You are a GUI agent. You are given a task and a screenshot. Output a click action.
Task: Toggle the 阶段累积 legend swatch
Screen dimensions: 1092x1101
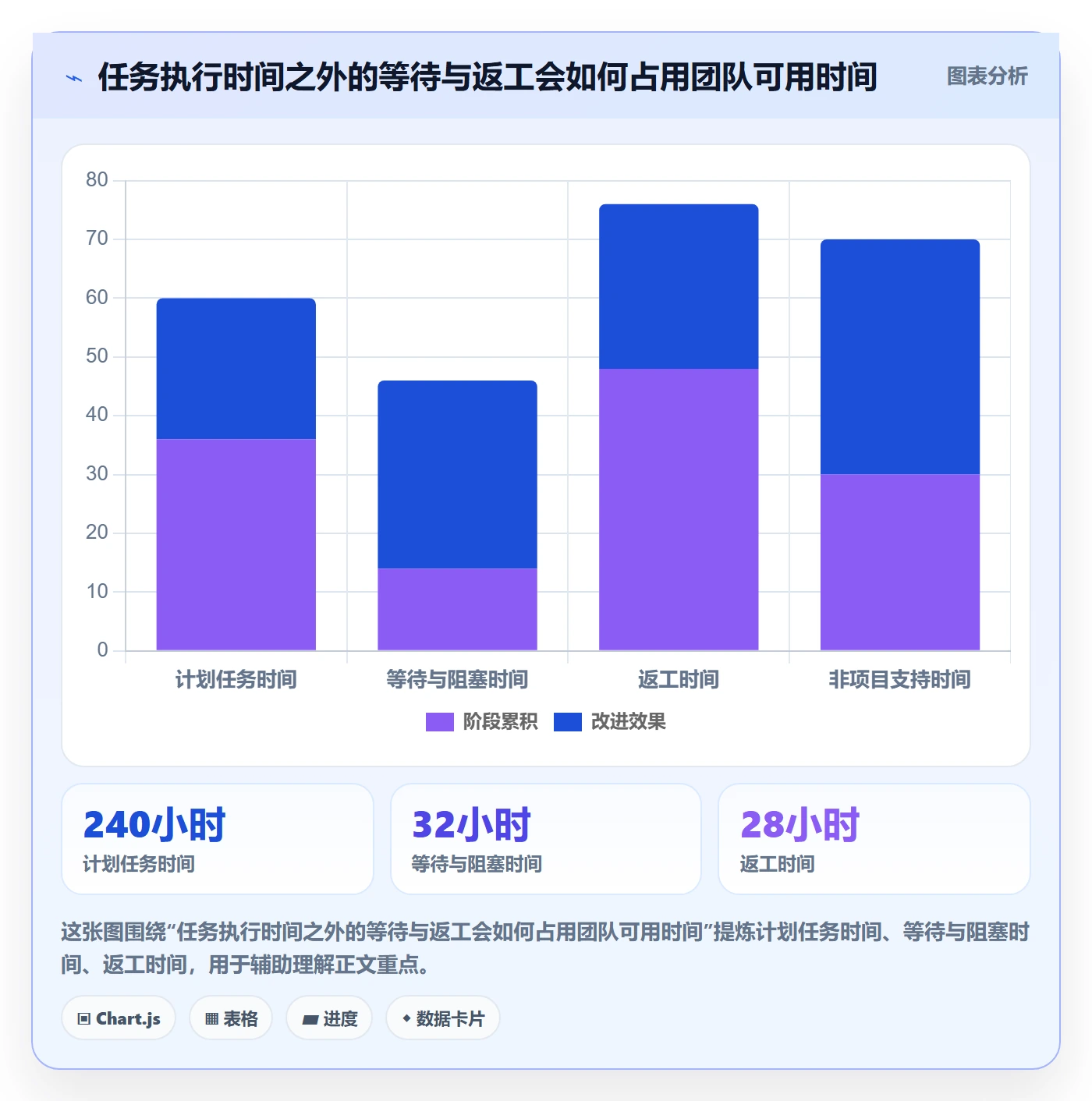439,722
